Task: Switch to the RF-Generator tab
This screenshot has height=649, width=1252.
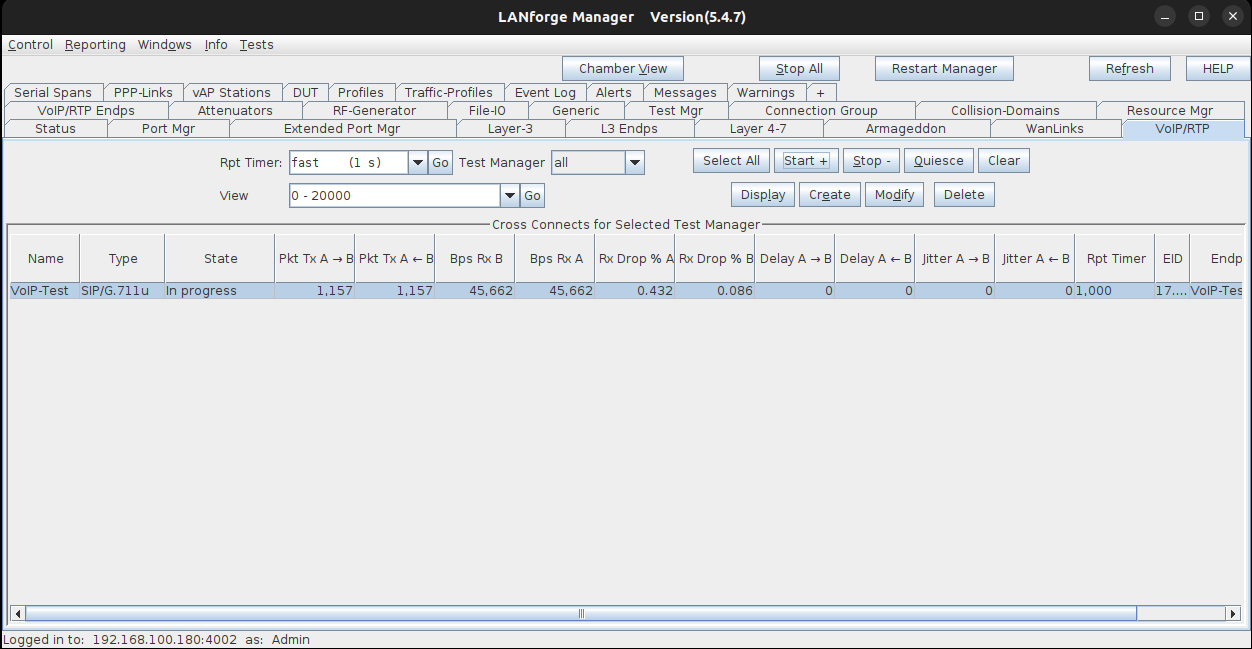Action: pyautogui.click(x=374, y=110)
